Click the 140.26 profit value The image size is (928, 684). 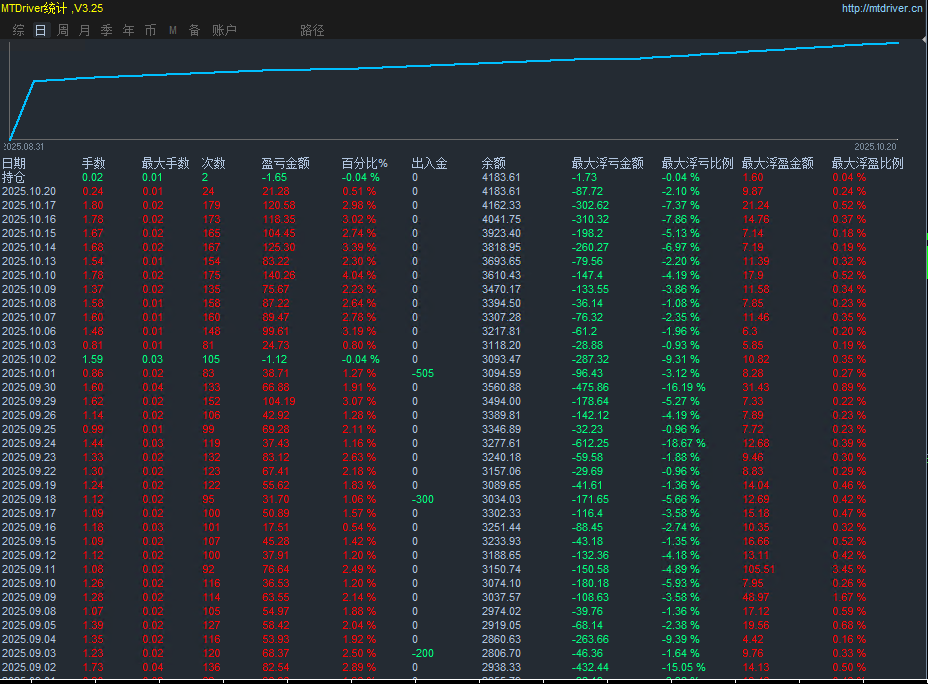(x=279, y=275)
